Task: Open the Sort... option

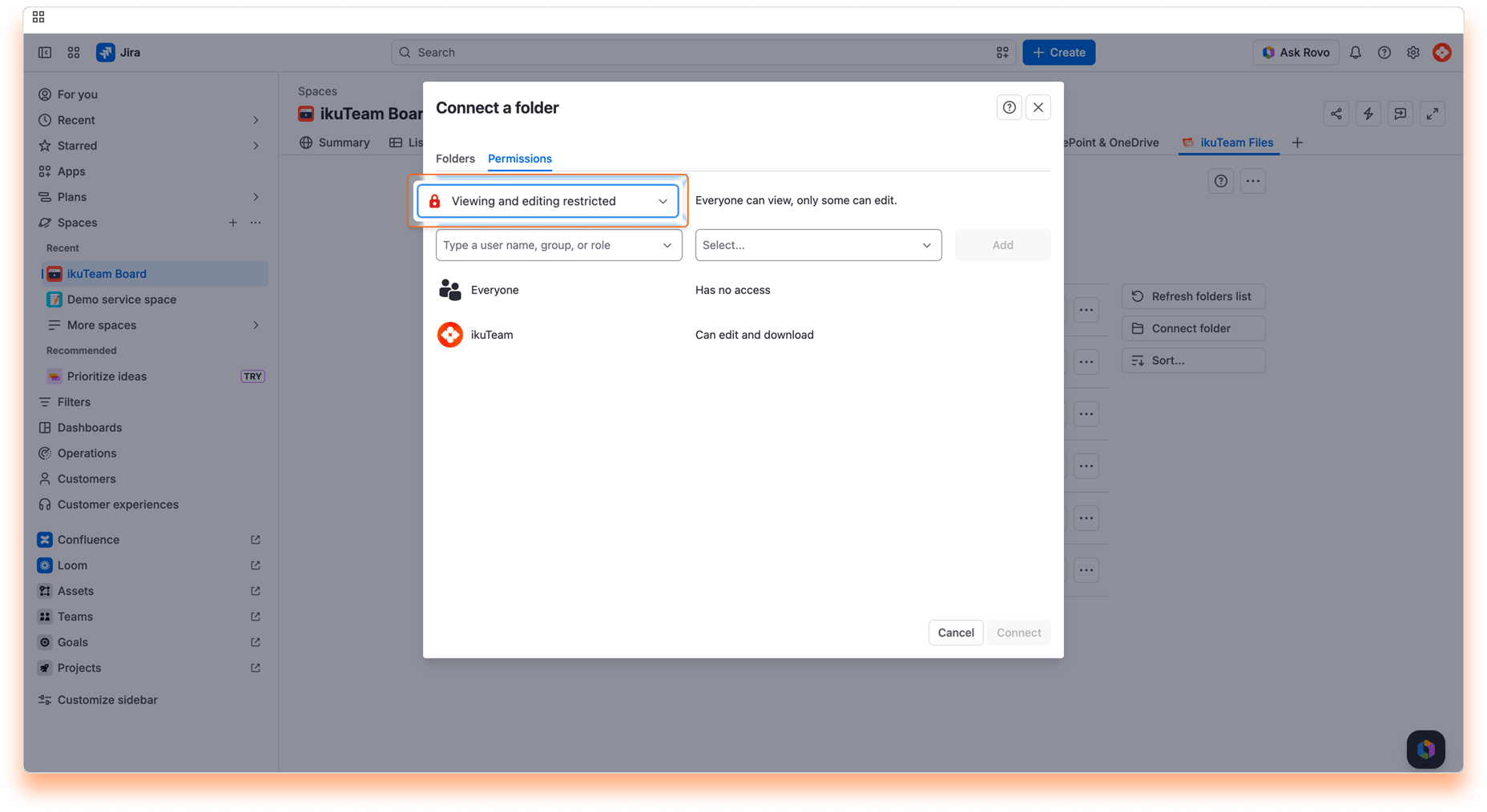Action: coord(1193,360)
